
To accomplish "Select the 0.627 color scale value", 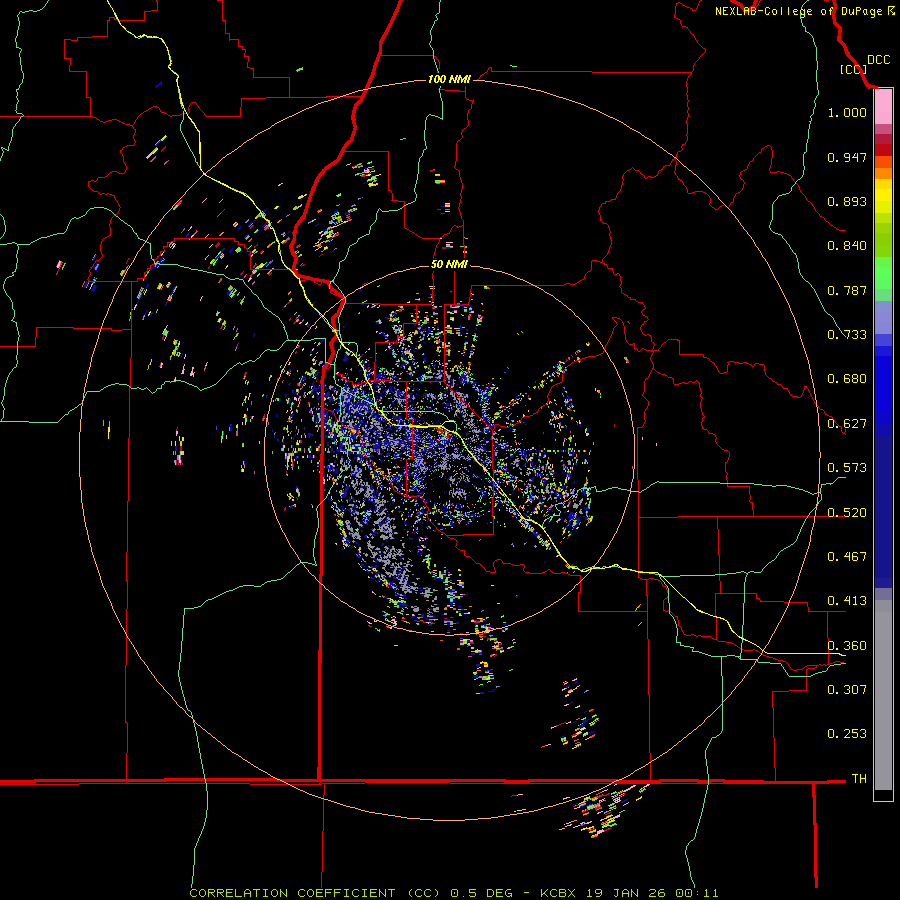I will pyautogui.click(x=847, y=424).
